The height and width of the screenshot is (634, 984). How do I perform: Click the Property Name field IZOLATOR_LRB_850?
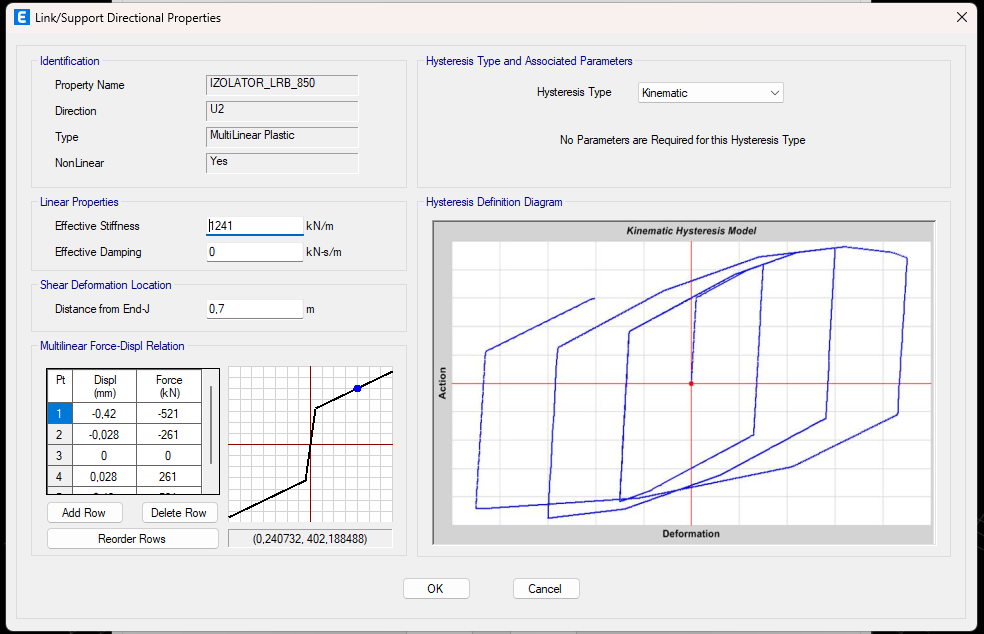[282, 85]
